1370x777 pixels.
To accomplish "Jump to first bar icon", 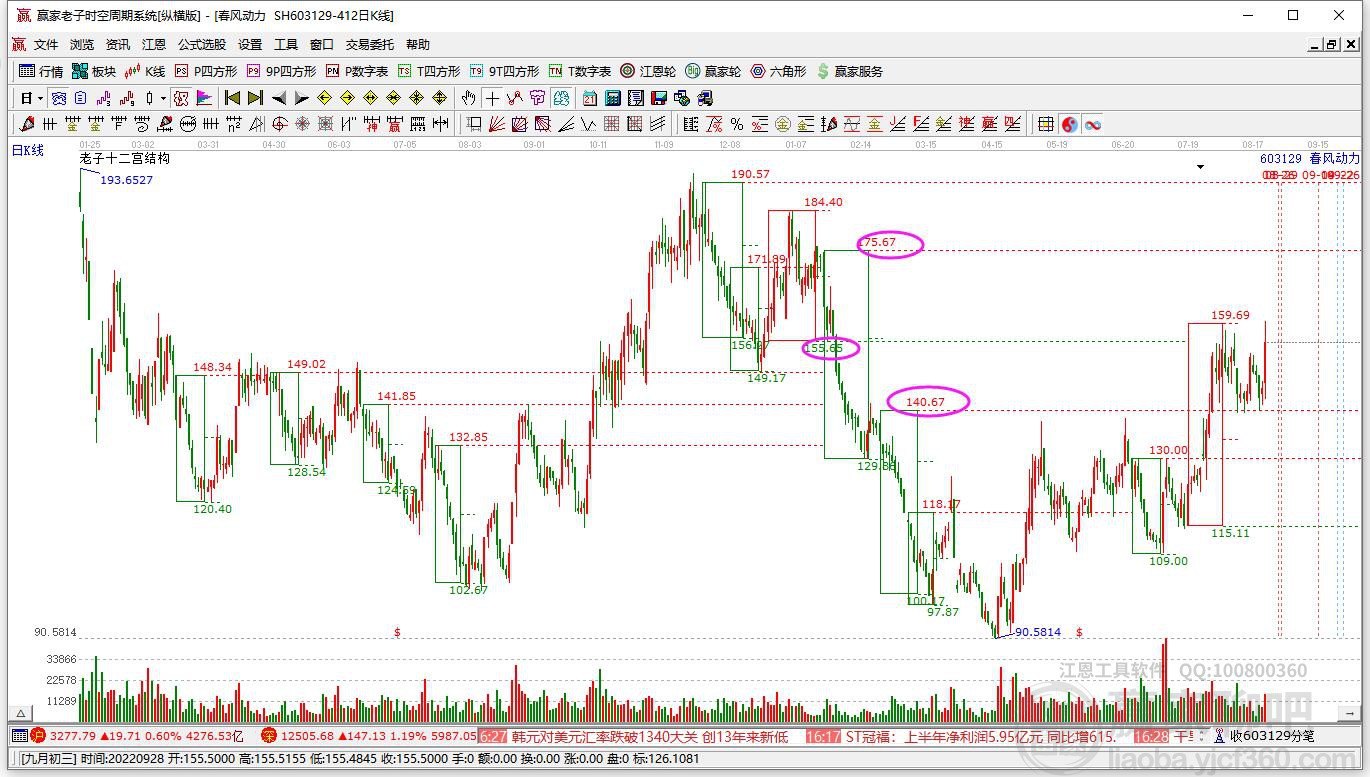I will [x=231, y=98].
